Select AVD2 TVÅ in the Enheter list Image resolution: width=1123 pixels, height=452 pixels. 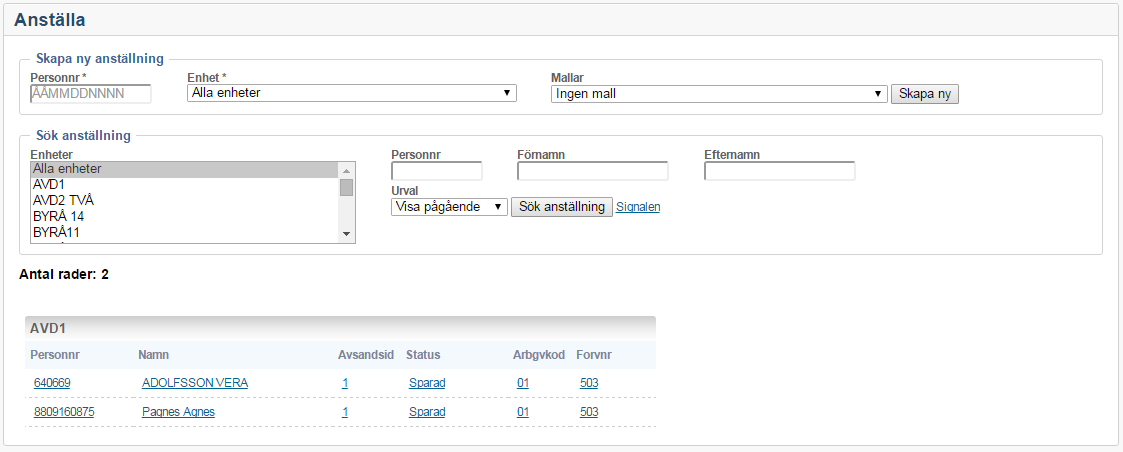point(185,201)
